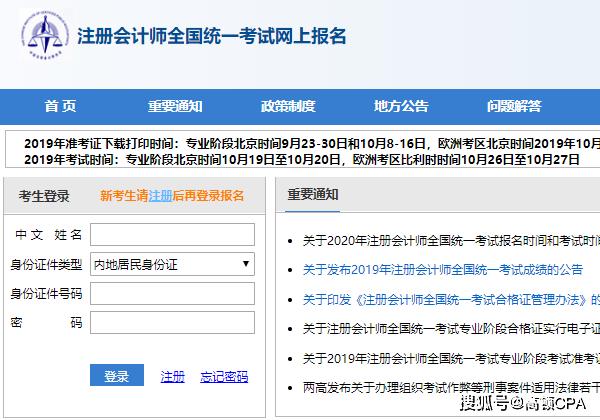
Task: Click the 身份证件号码 field label
Action: click(46, 293)
